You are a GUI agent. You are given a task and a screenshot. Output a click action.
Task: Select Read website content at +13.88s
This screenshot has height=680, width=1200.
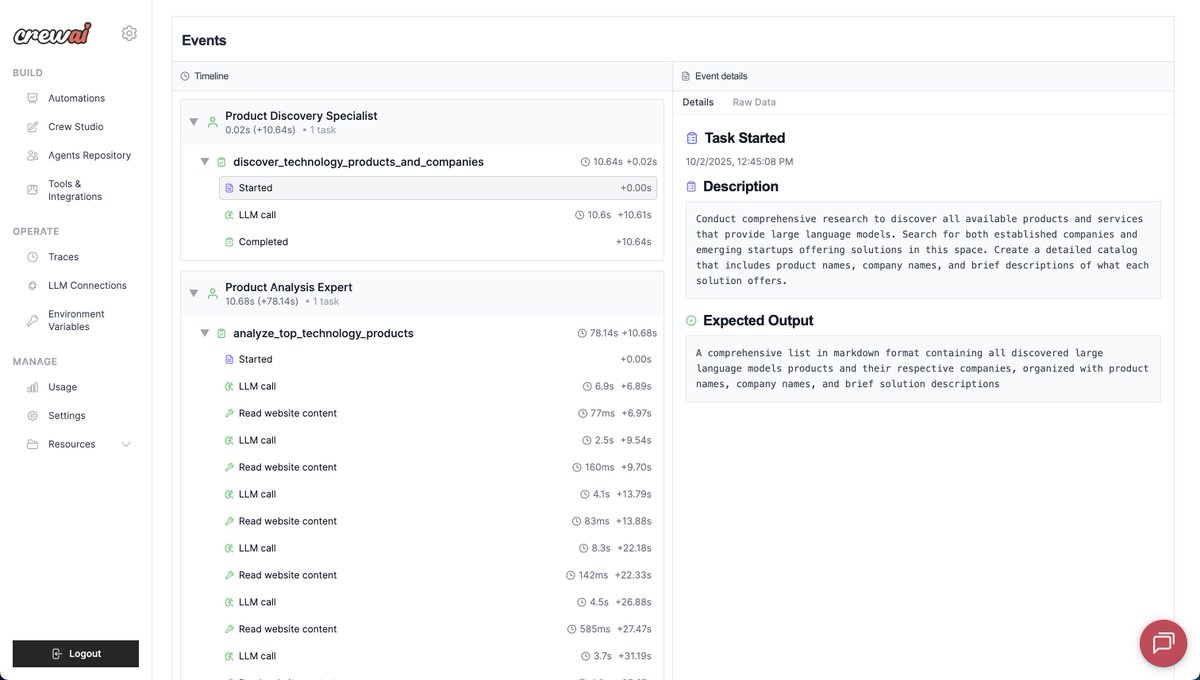click(x=438, y=521)
